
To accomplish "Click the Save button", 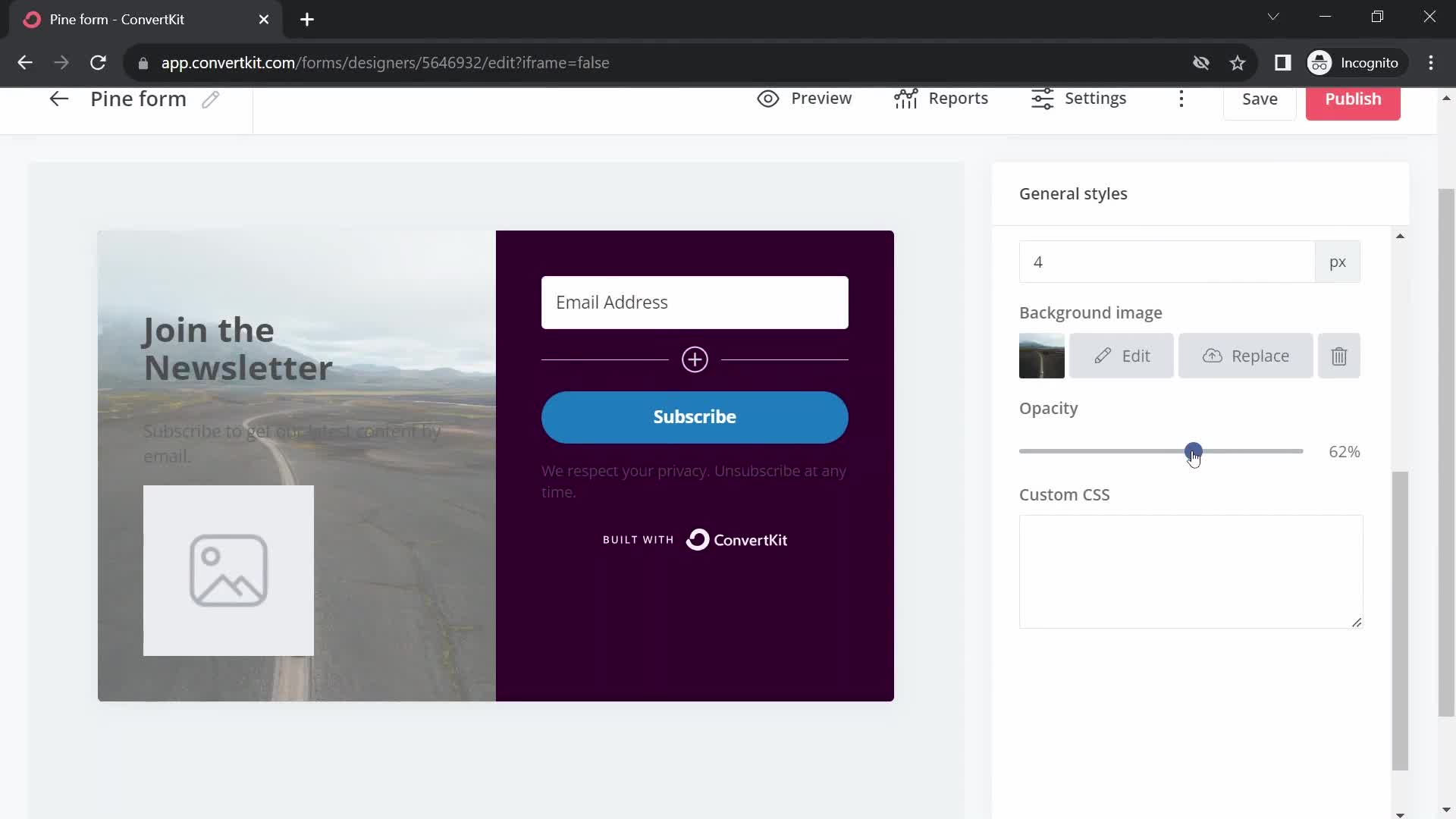I will 1260,98.
